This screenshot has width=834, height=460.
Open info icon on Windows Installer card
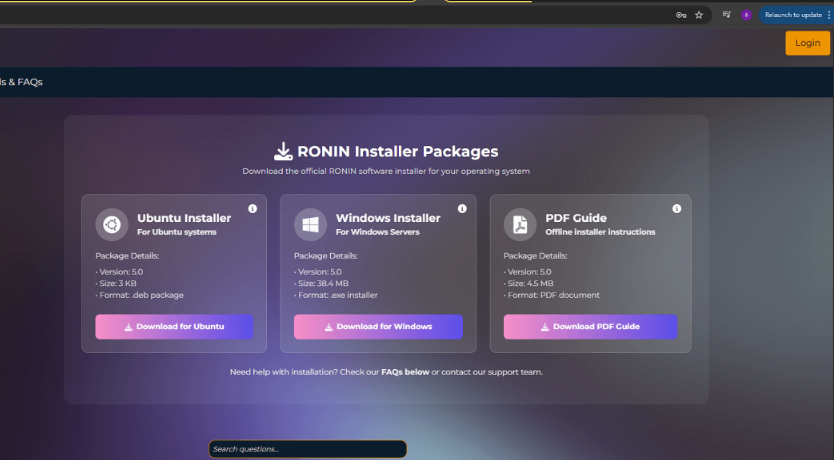462,209
